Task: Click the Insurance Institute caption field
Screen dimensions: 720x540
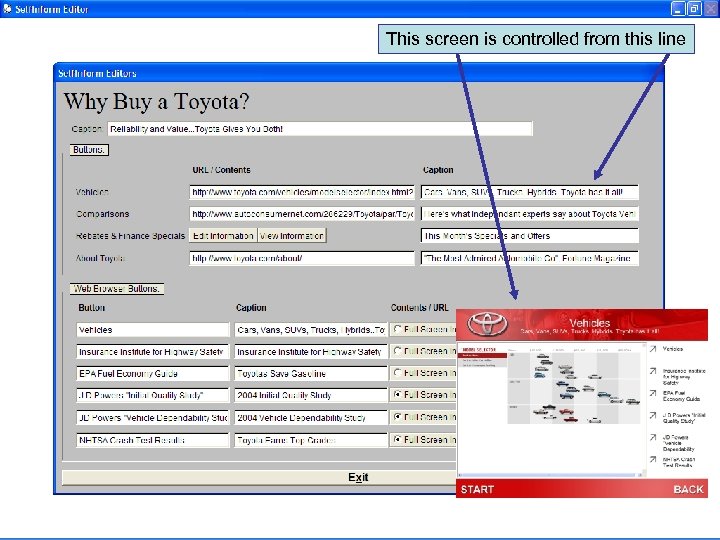Action: click(310, 352)
